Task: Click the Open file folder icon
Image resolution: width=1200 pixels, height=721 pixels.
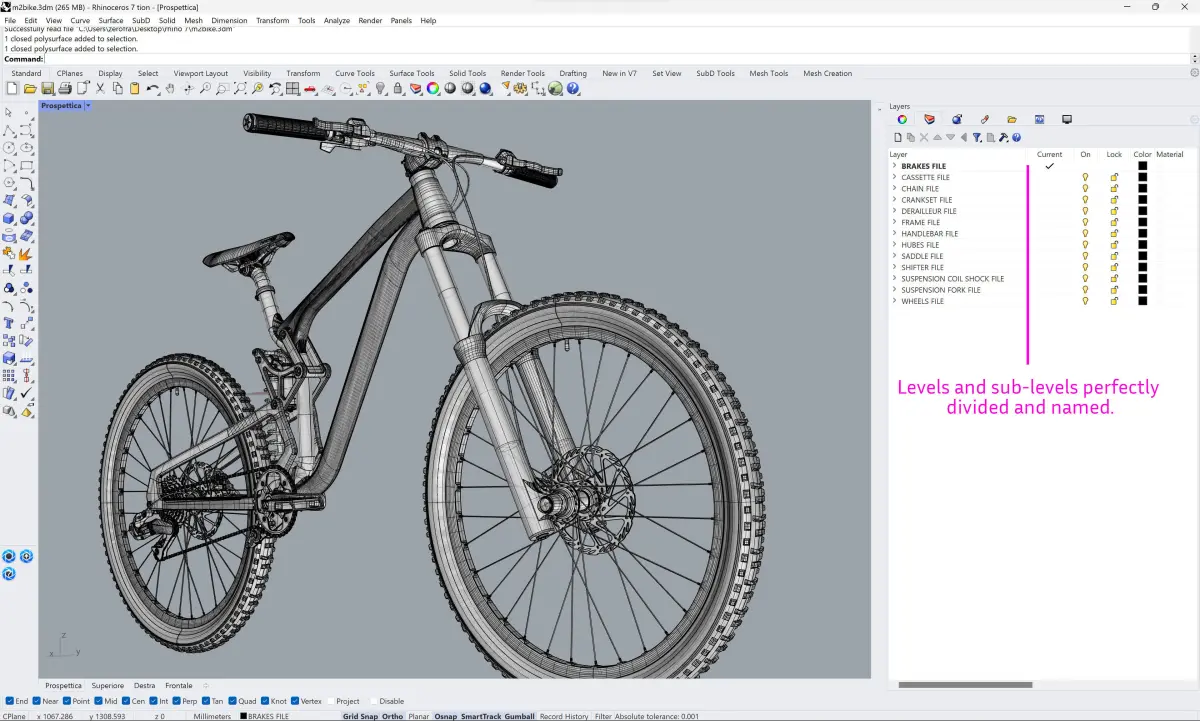Action: 30,89
